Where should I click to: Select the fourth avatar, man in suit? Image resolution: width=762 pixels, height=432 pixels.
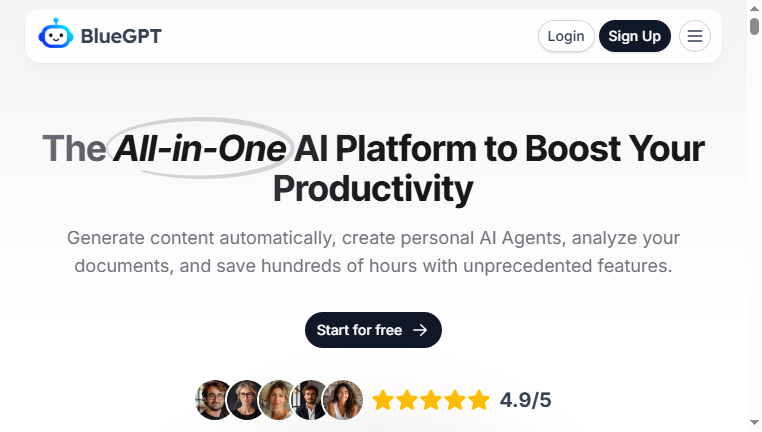pyautogui.click(x=310, y=400)
